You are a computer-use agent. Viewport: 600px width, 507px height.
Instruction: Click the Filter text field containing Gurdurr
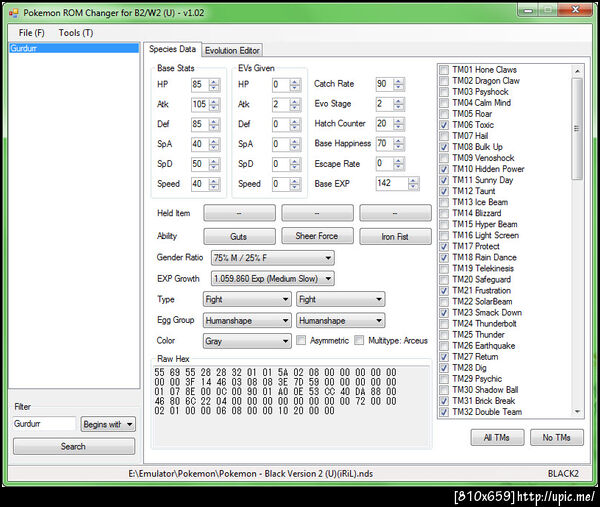pos(44,424)
